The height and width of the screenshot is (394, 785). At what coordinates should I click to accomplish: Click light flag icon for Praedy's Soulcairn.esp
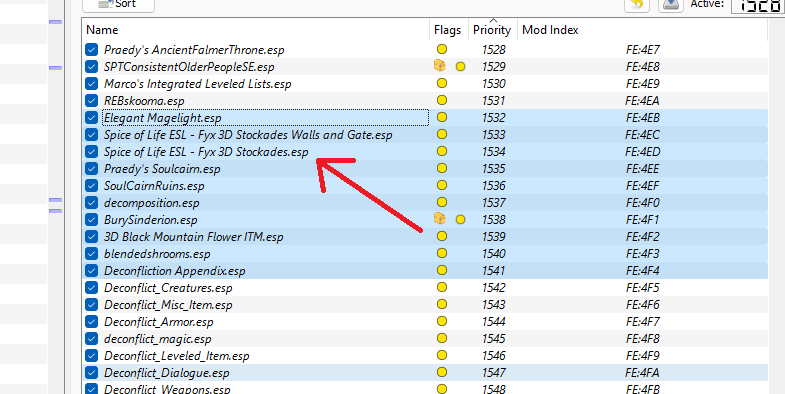click(442, 168)
